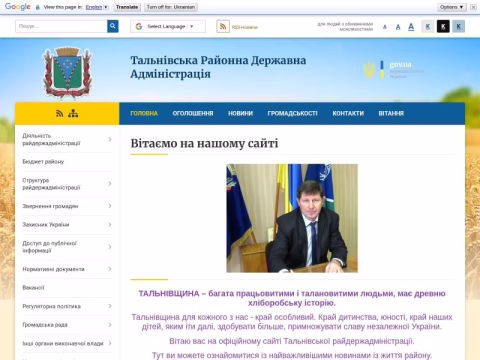The height and width of the screenshot is (360, 480).
Task: Choose the black contrast K swatch
Action: click(x=443, y=26)
